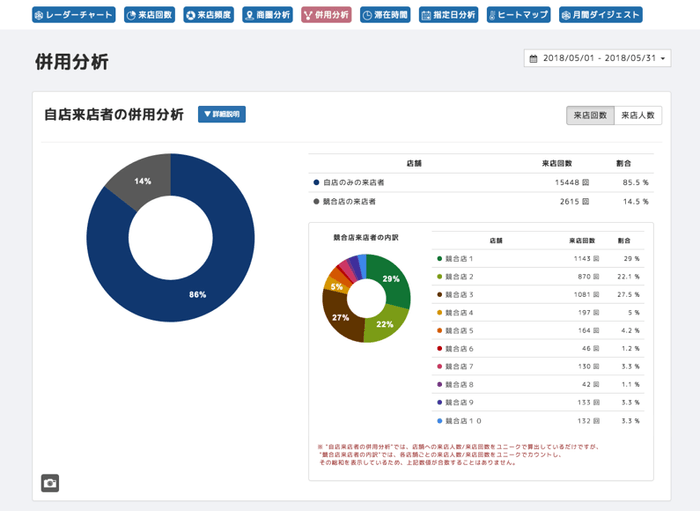Toggle view to 来店人数
This screenshot has height=511, width=700.
637,115
